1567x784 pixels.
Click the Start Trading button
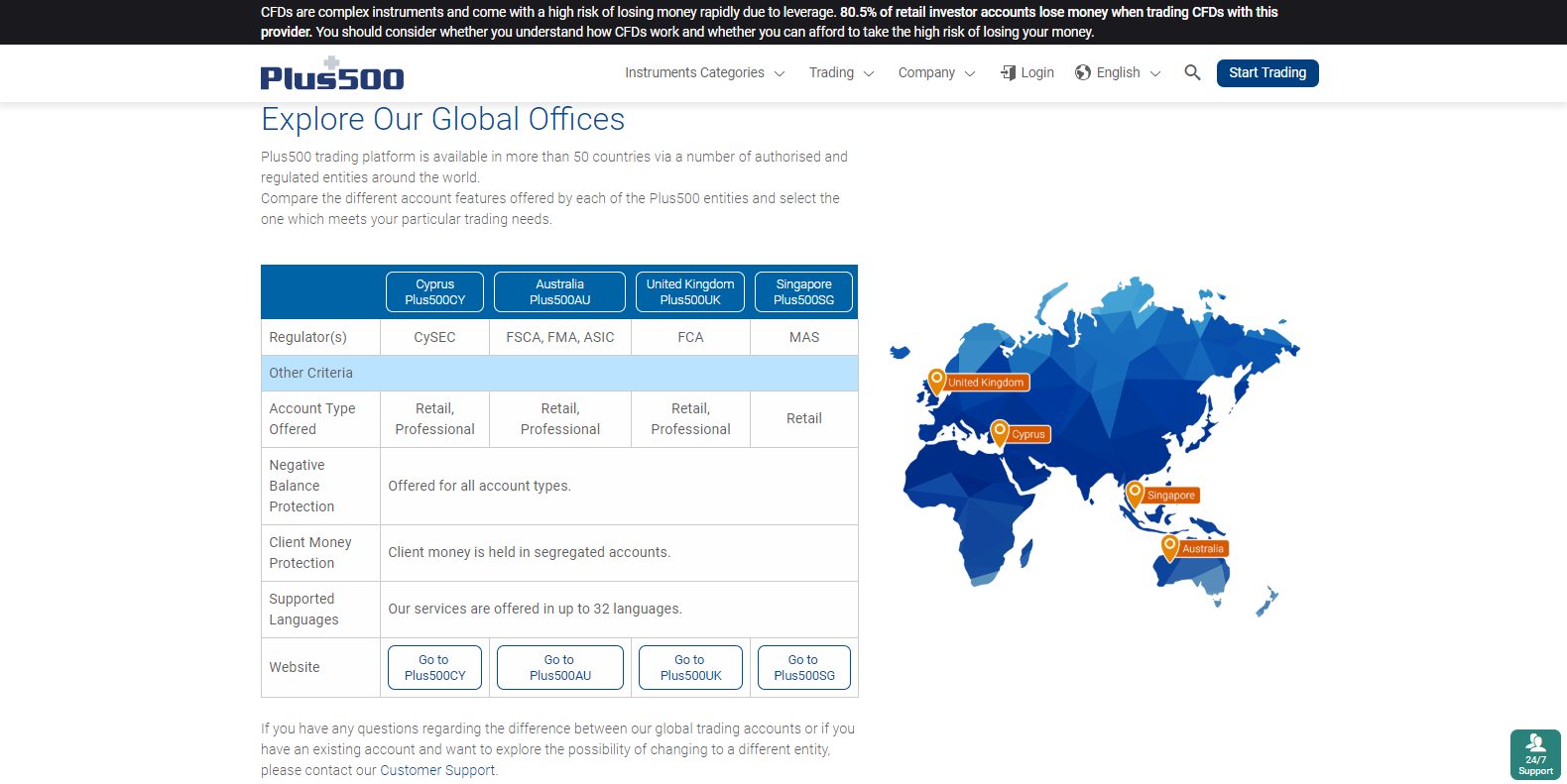1267,72
